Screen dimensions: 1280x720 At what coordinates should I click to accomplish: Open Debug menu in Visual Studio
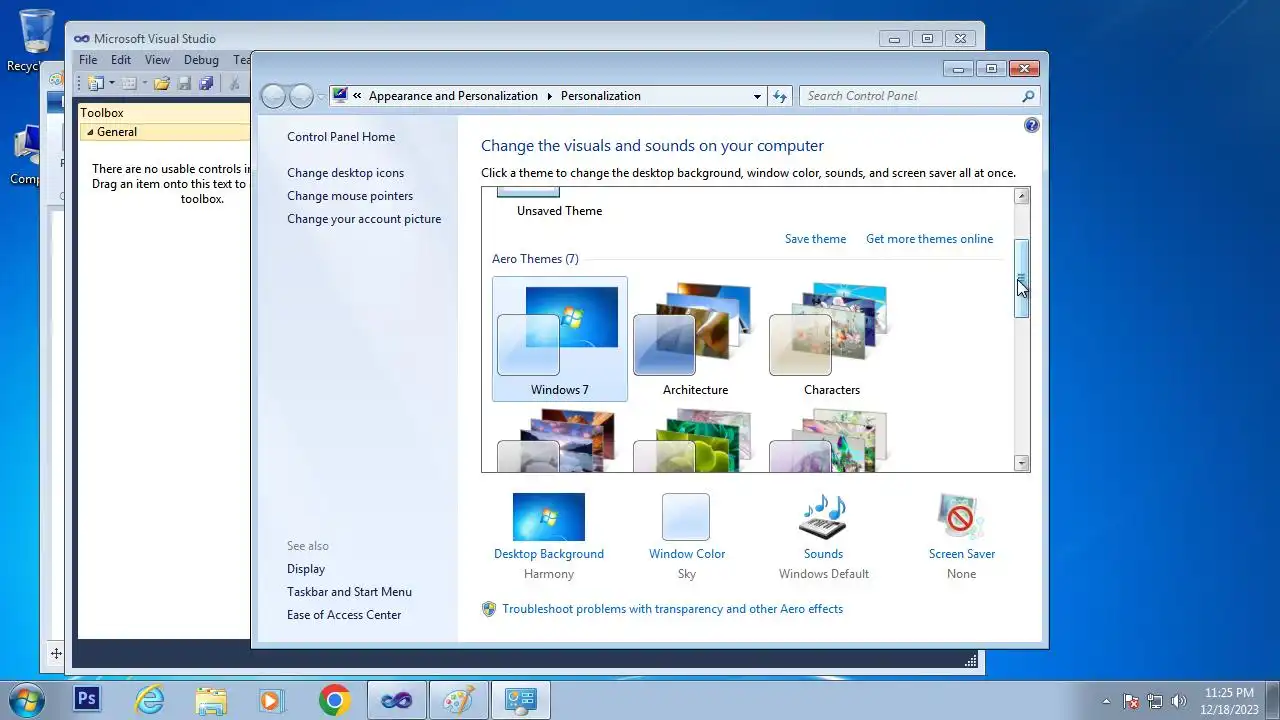[201, 60]
